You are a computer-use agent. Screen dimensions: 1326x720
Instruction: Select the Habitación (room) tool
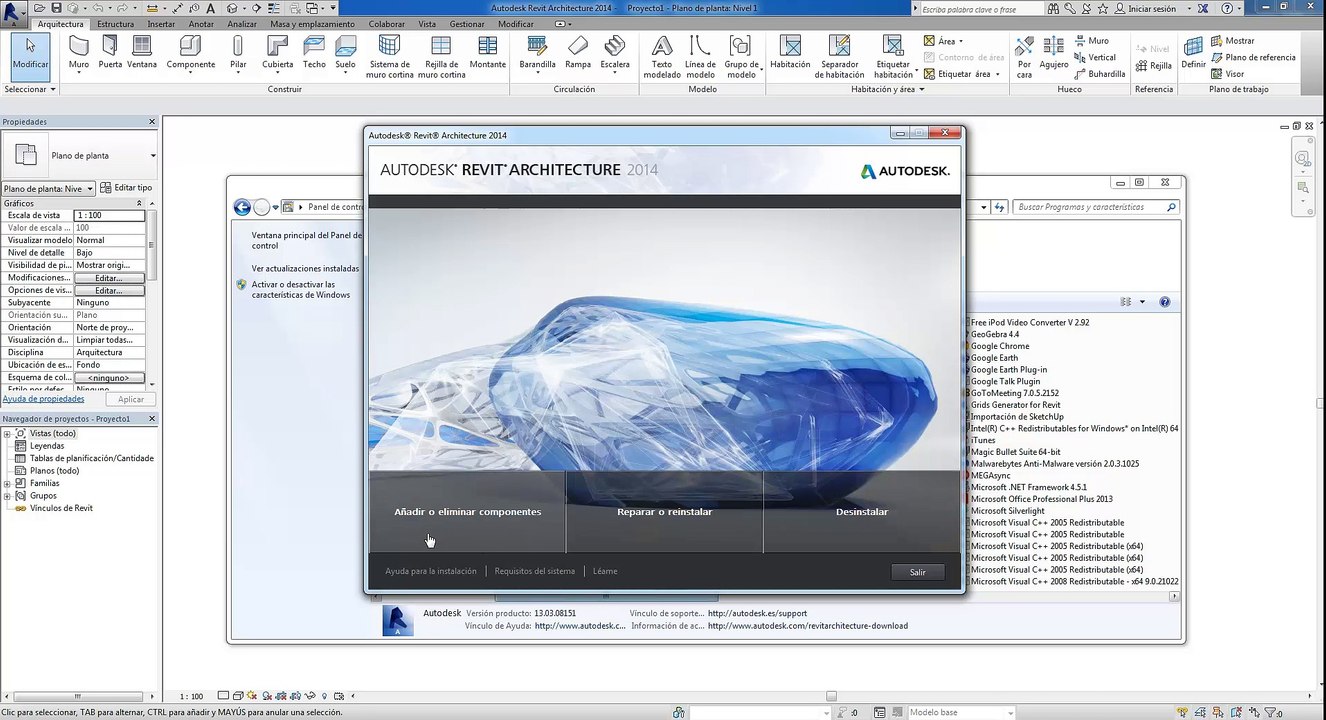point(790,54)
